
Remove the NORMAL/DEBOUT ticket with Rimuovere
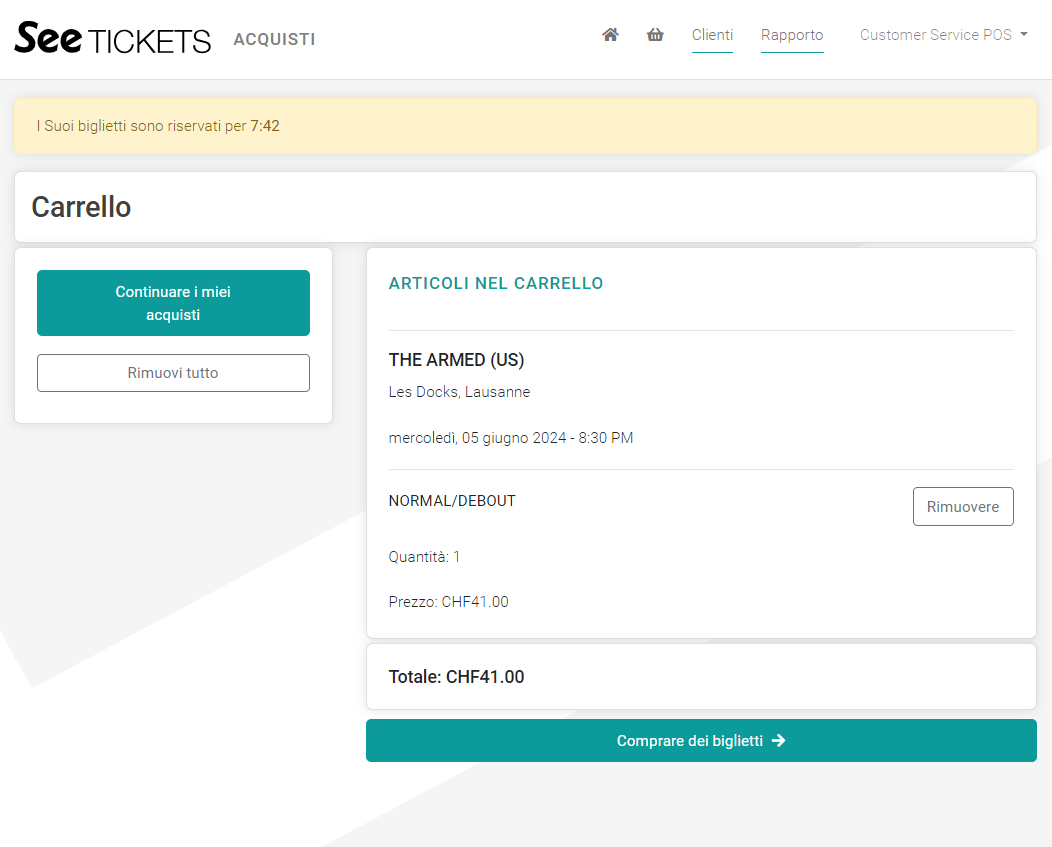pos(963,507)
